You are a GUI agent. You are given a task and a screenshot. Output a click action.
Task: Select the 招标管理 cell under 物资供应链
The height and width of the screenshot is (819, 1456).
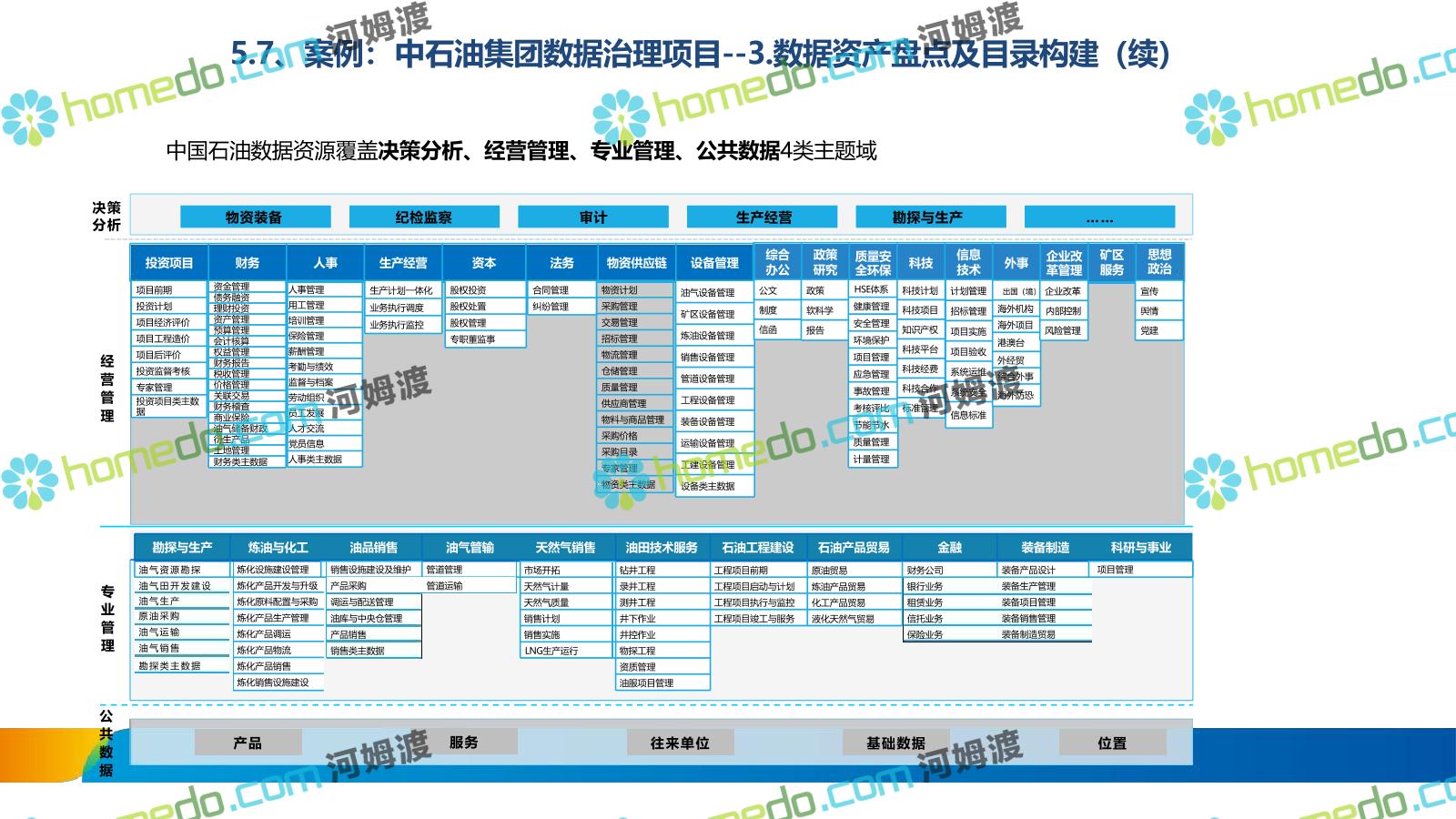pyautogui.click(x=635, y=339)
